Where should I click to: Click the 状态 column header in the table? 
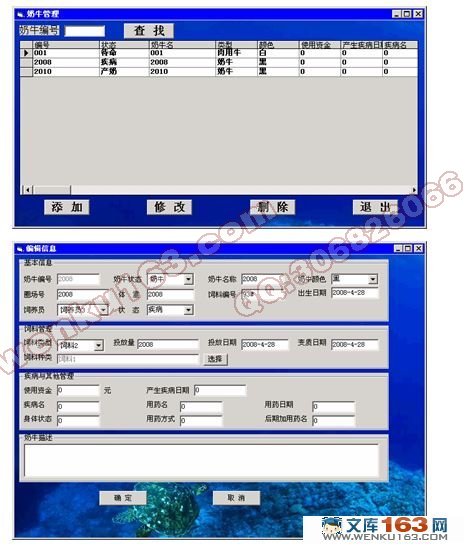click(125, 45)
